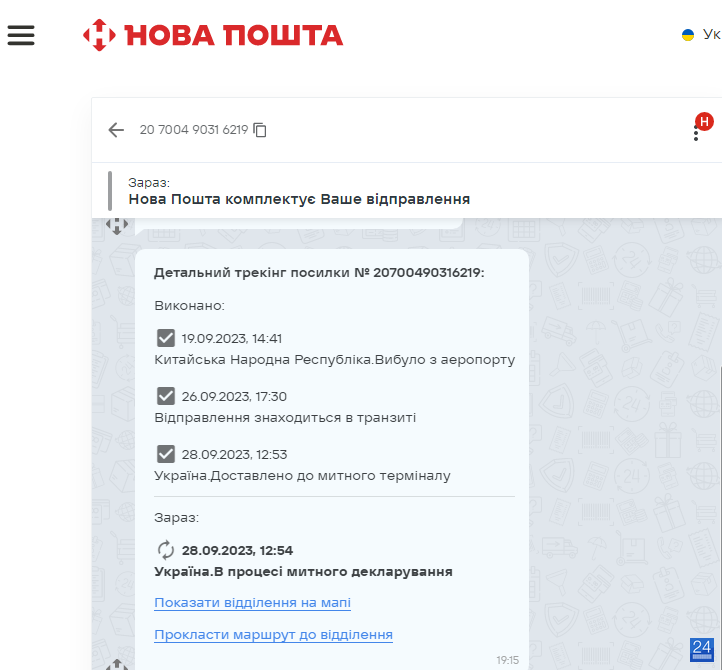Viewport: 722px width, 670px height.
Task: Click checkbox beside 26.09.2023, 17:30
Action: point(166,396)
